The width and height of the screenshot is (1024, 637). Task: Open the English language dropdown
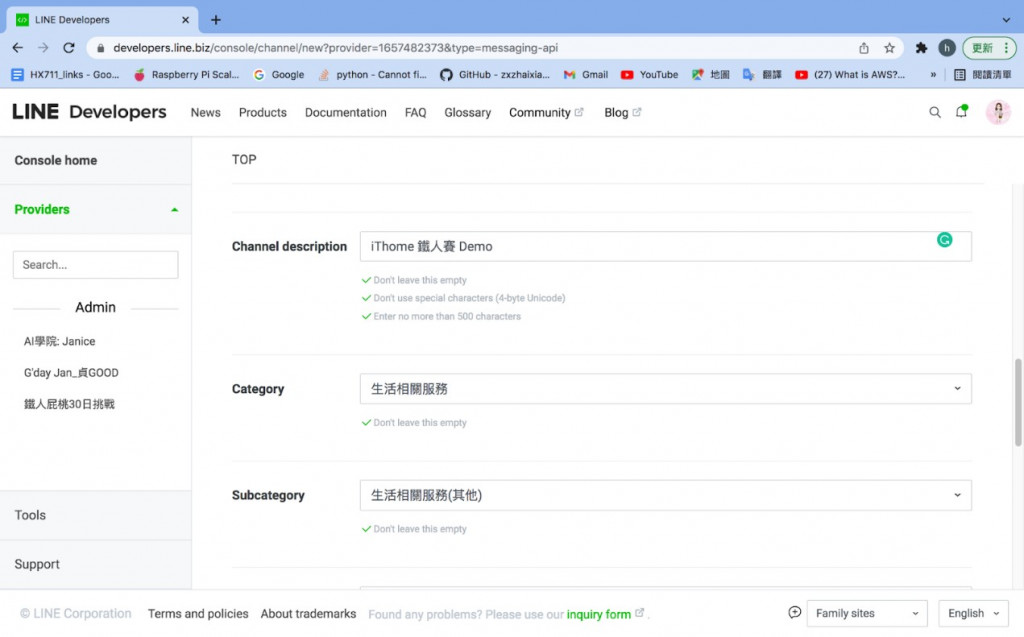click(973, 613)
